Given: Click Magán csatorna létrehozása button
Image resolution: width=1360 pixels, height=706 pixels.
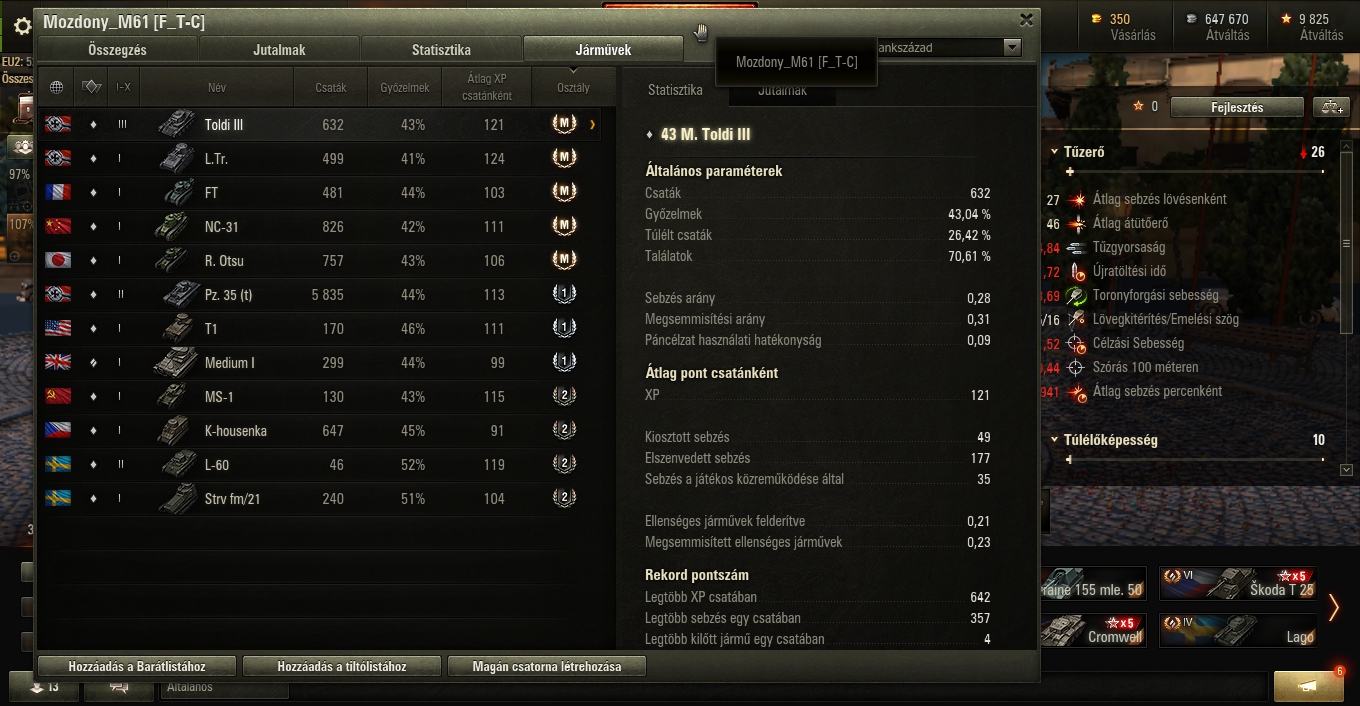Looking at the screenshot, I should pos(547,666).
